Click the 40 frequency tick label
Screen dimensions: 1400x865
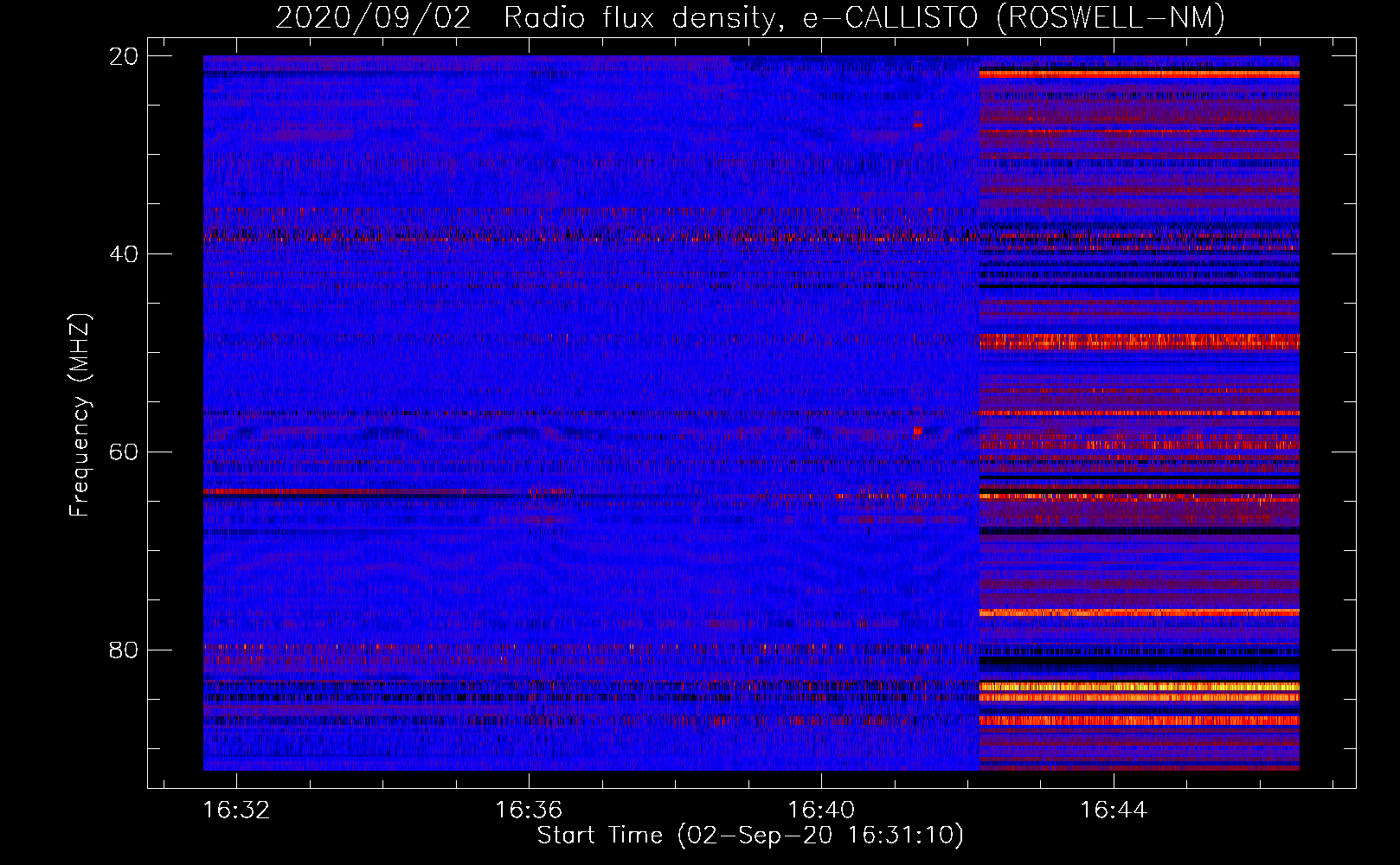click(125, 254)
